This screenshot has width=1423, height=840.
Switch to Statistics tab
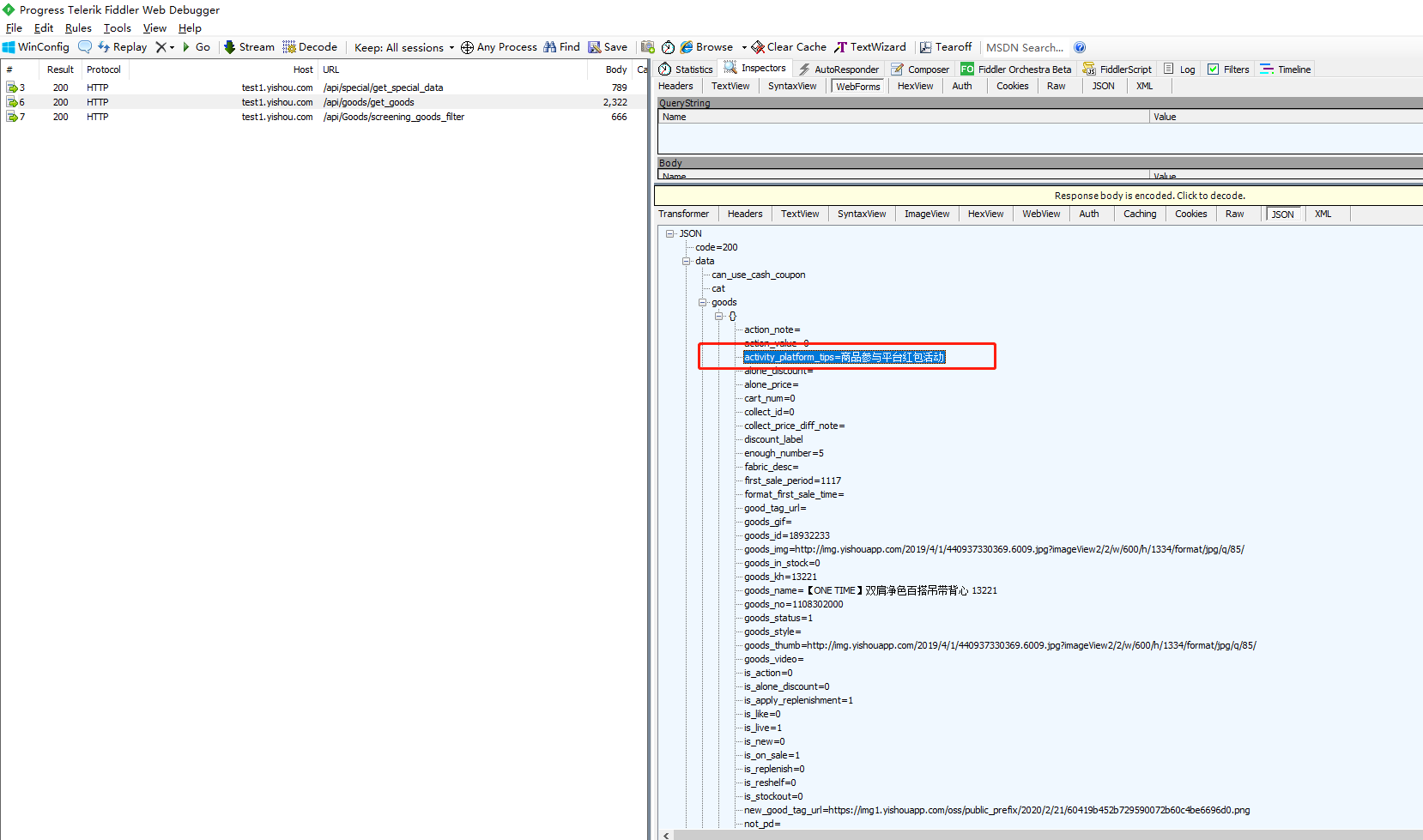point(686,69)
